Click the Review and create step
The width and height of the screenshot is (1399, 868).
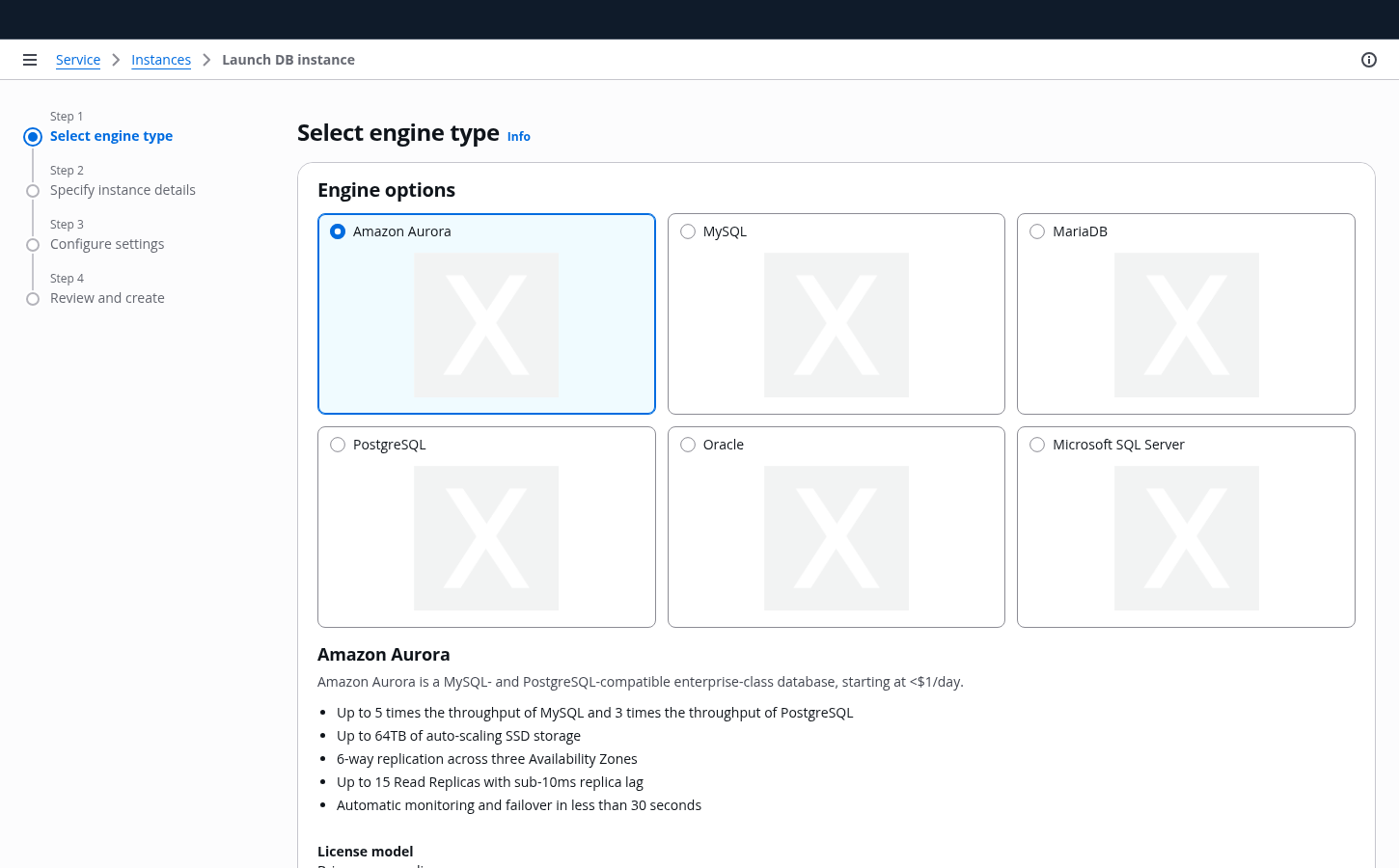click(107, 298)
